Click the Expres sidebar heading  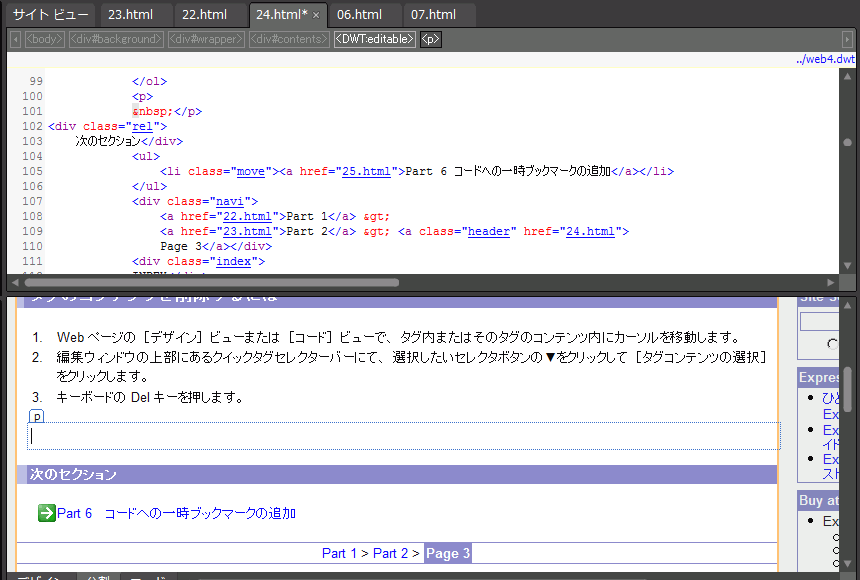click(819, 378)
